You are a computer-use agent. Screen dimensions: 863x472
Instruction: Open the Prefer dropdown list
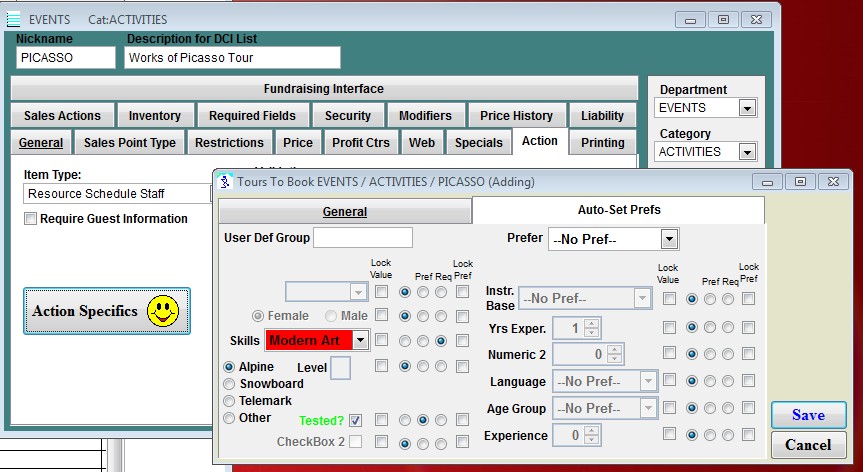pos(669,239)
